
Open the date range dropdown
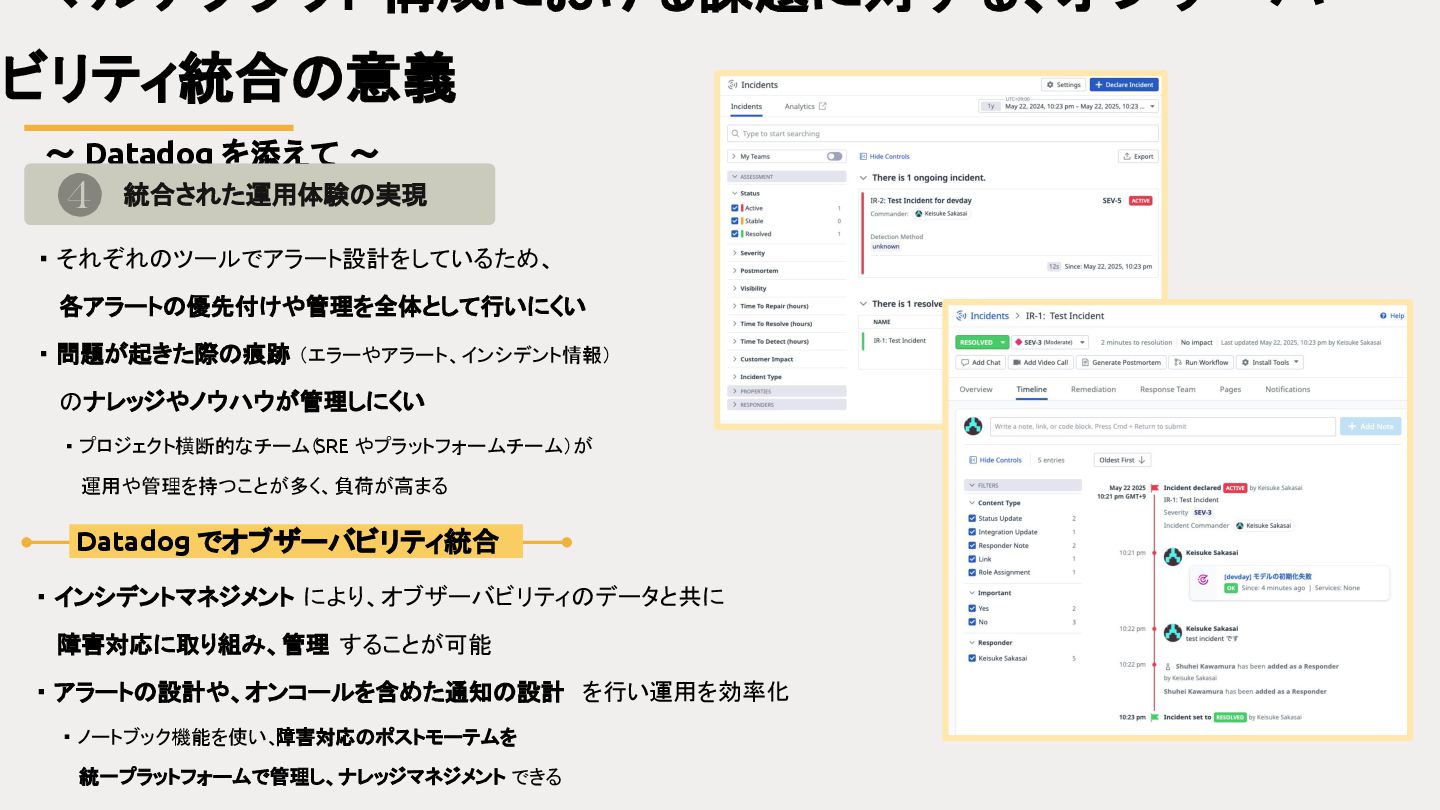(1069, 106)
